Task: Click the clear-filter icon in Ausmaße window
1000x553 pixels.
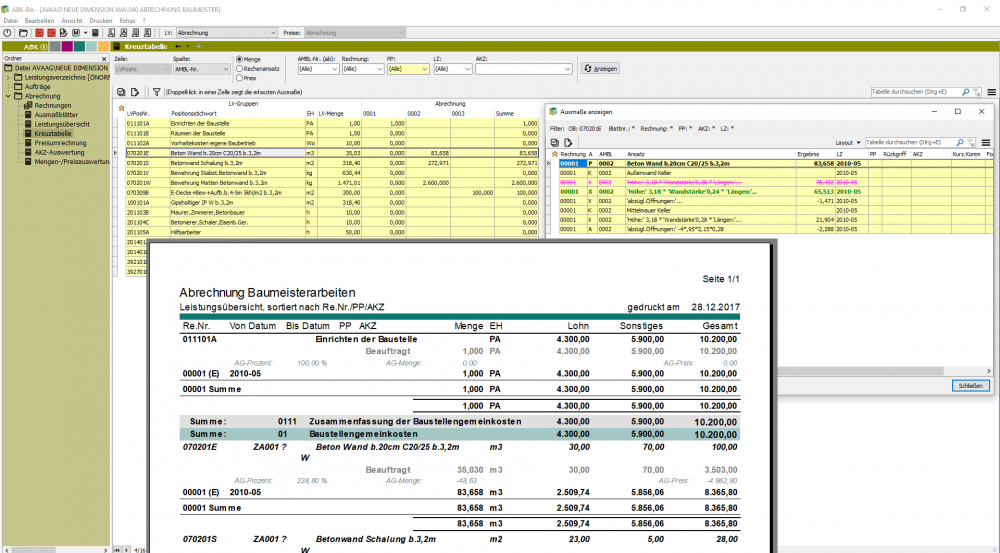Action: [971, 143]
